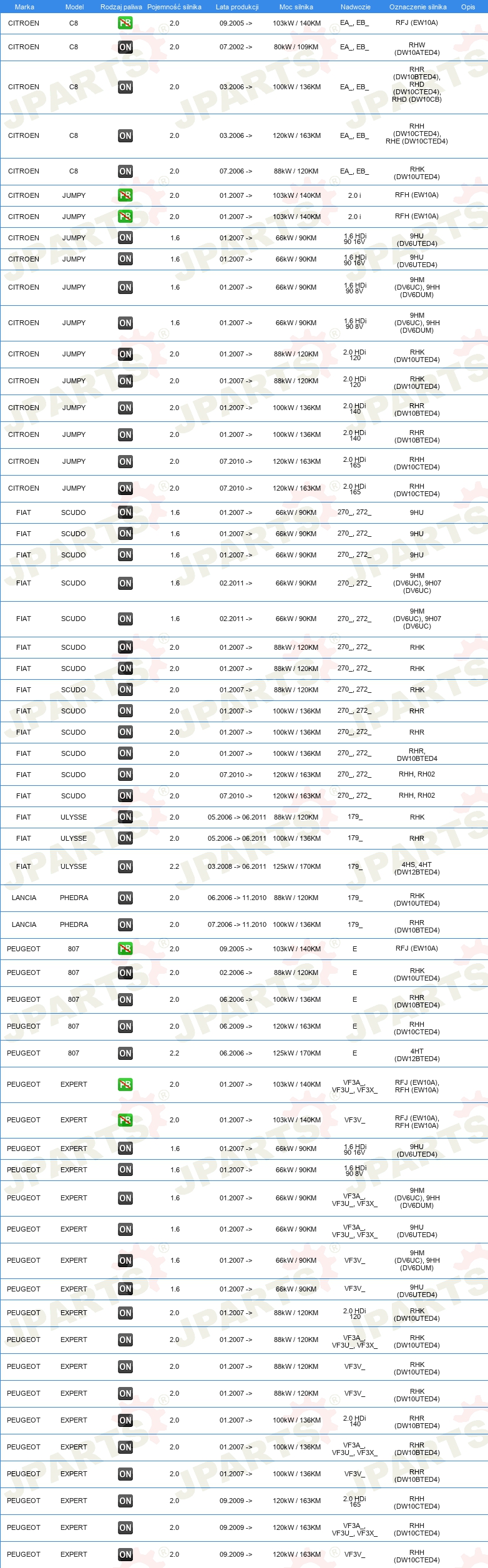Click the Marka column header
The width and height of the screenshot is (488, 1568).
point(24,7)
